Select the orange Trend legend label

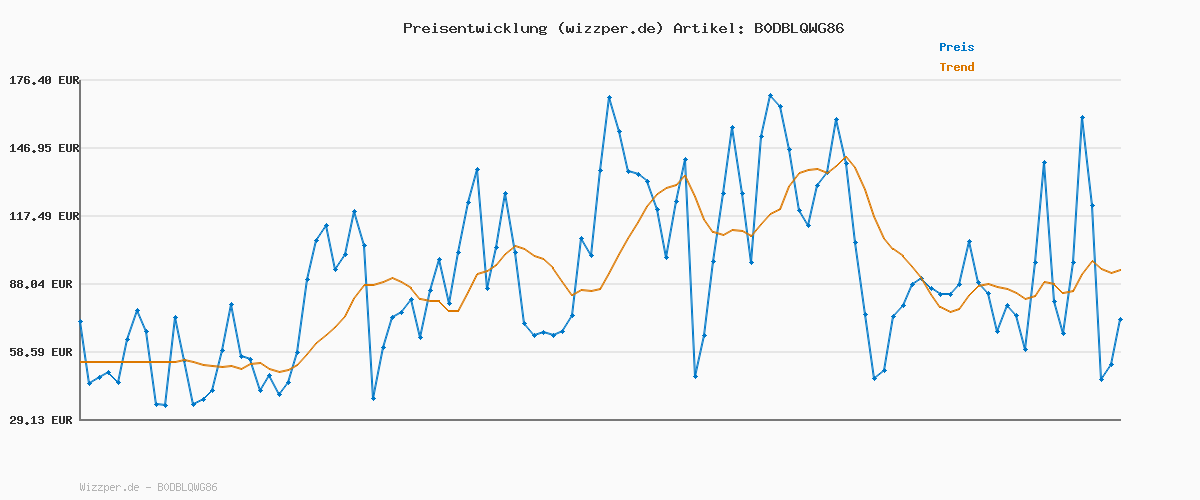click(x=956, y=67)
